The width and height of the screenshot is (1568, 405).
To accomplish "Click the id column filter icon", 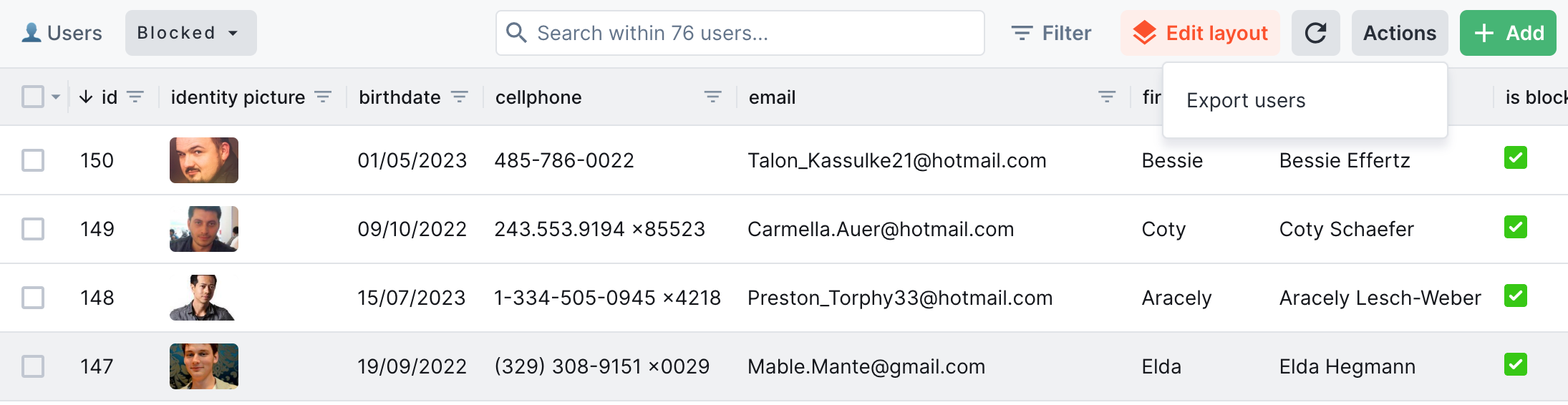I will tap(135, 97).
